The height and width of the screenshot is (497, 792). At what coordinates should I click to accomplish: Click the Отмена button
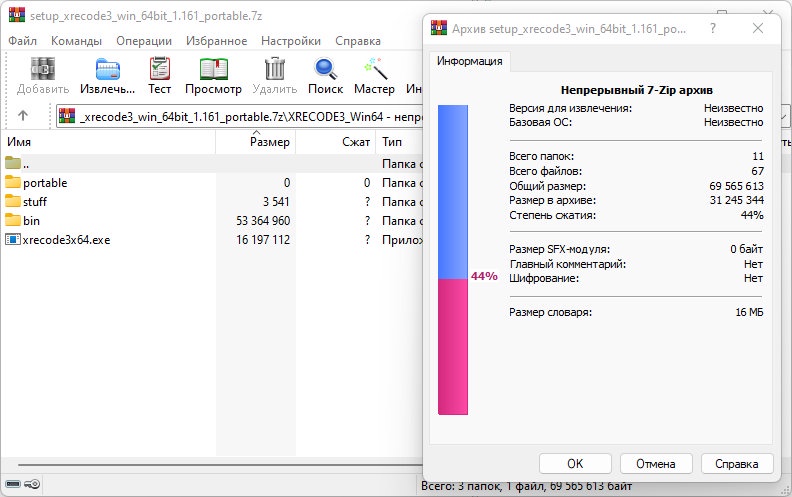[655, 464]
